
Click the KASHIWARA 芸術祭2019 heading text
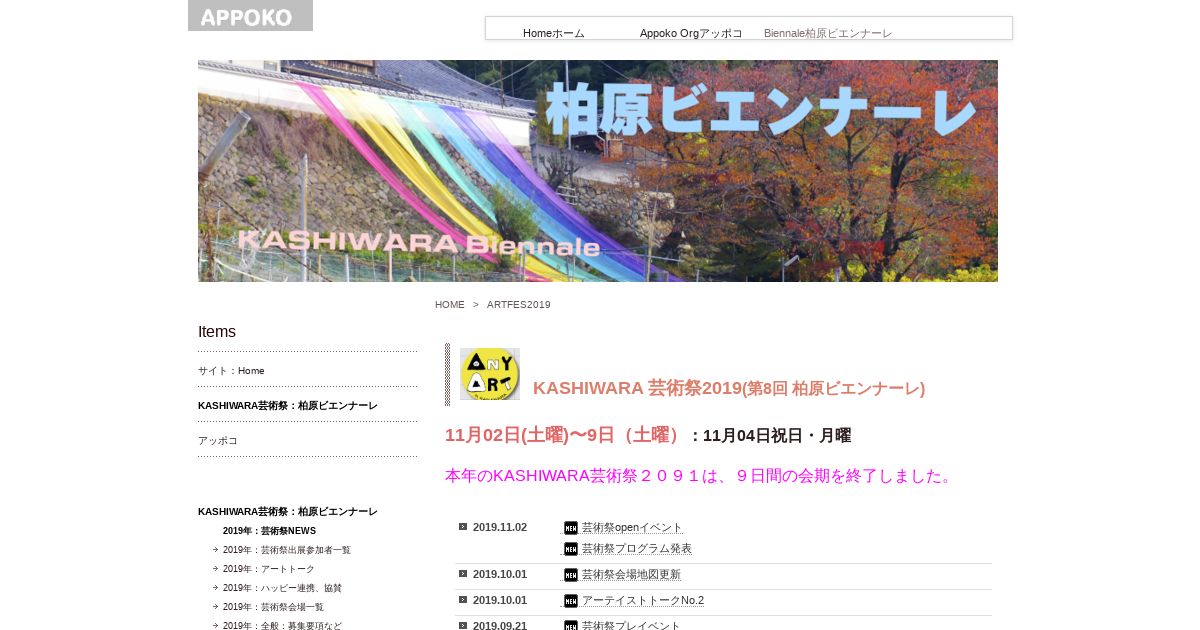[x=729, y=388]
